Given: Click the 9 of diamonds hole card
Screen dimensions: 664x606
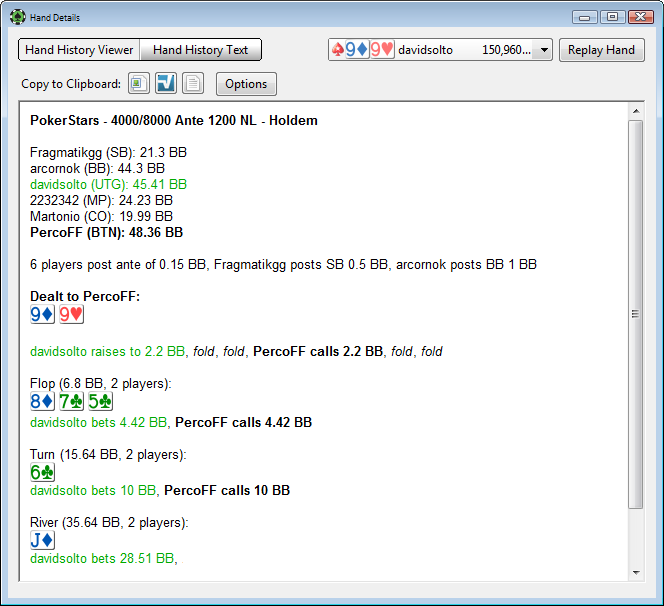Looking at the screenshot, I should click(x=42, y=315).
